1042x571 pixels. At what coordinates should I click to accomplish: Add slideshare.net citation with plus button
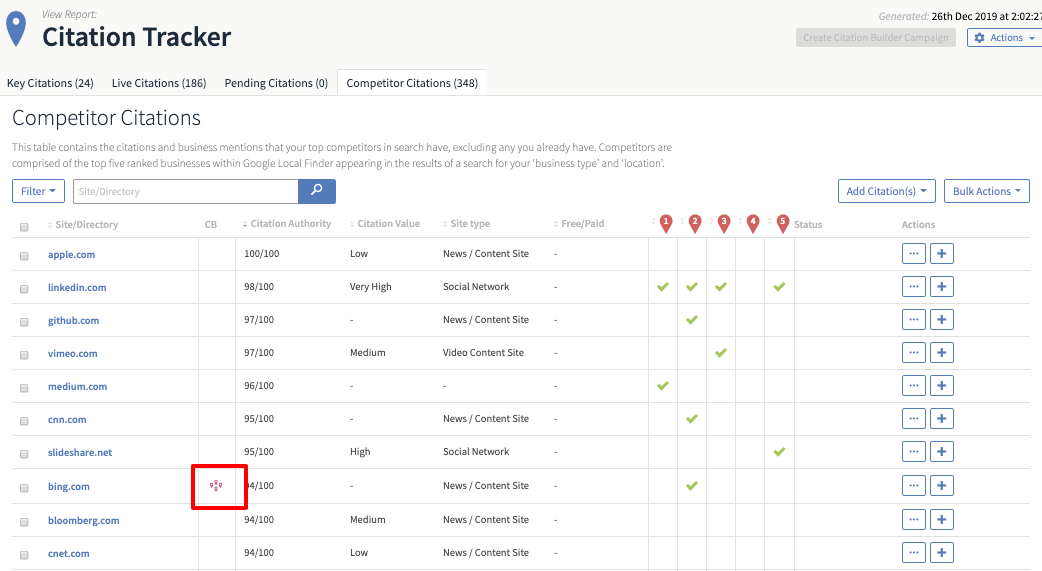(x=942, y=451)
